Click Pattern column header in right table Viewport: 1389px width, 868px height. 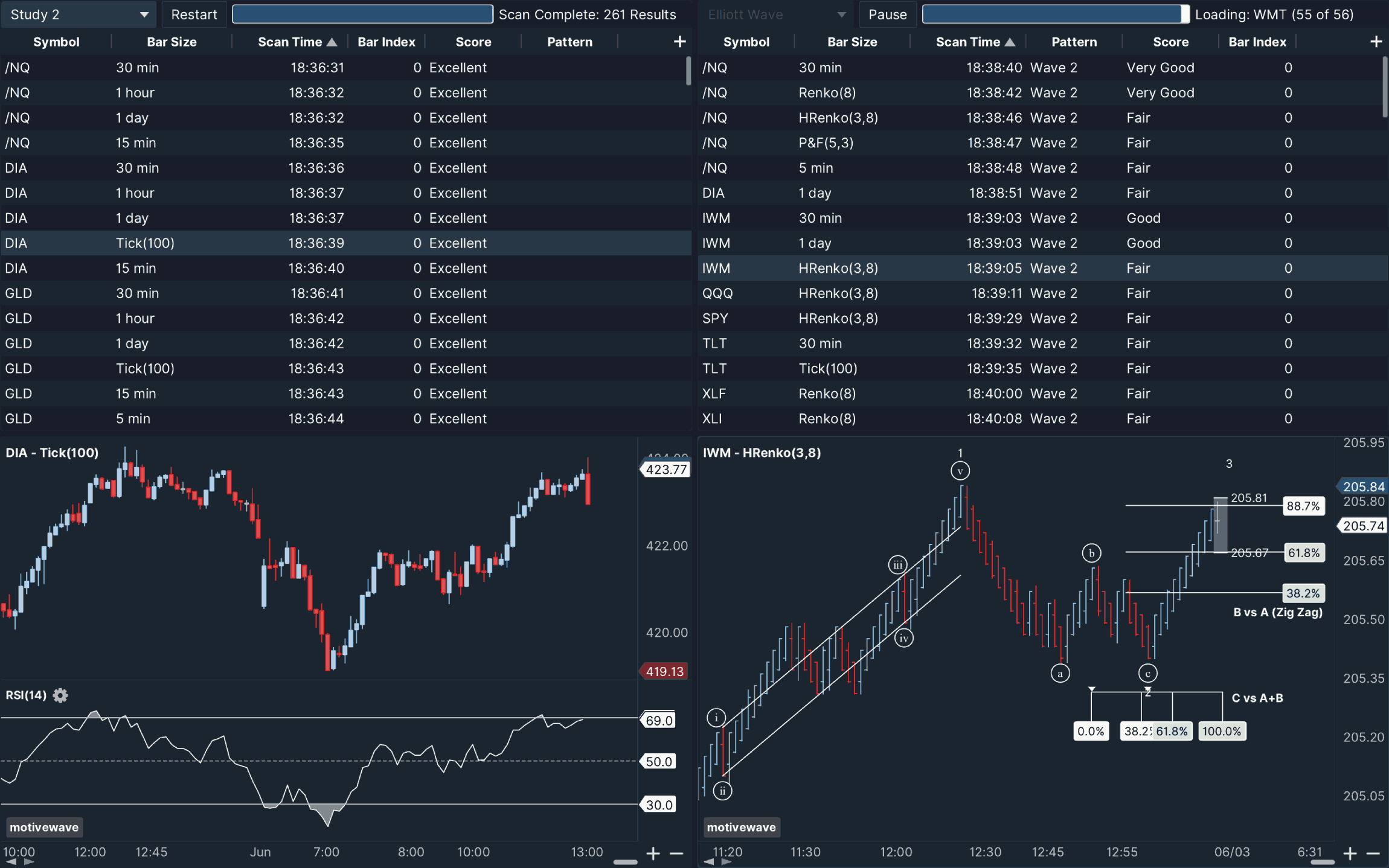pyautogui.click(x=1074, y=42)
